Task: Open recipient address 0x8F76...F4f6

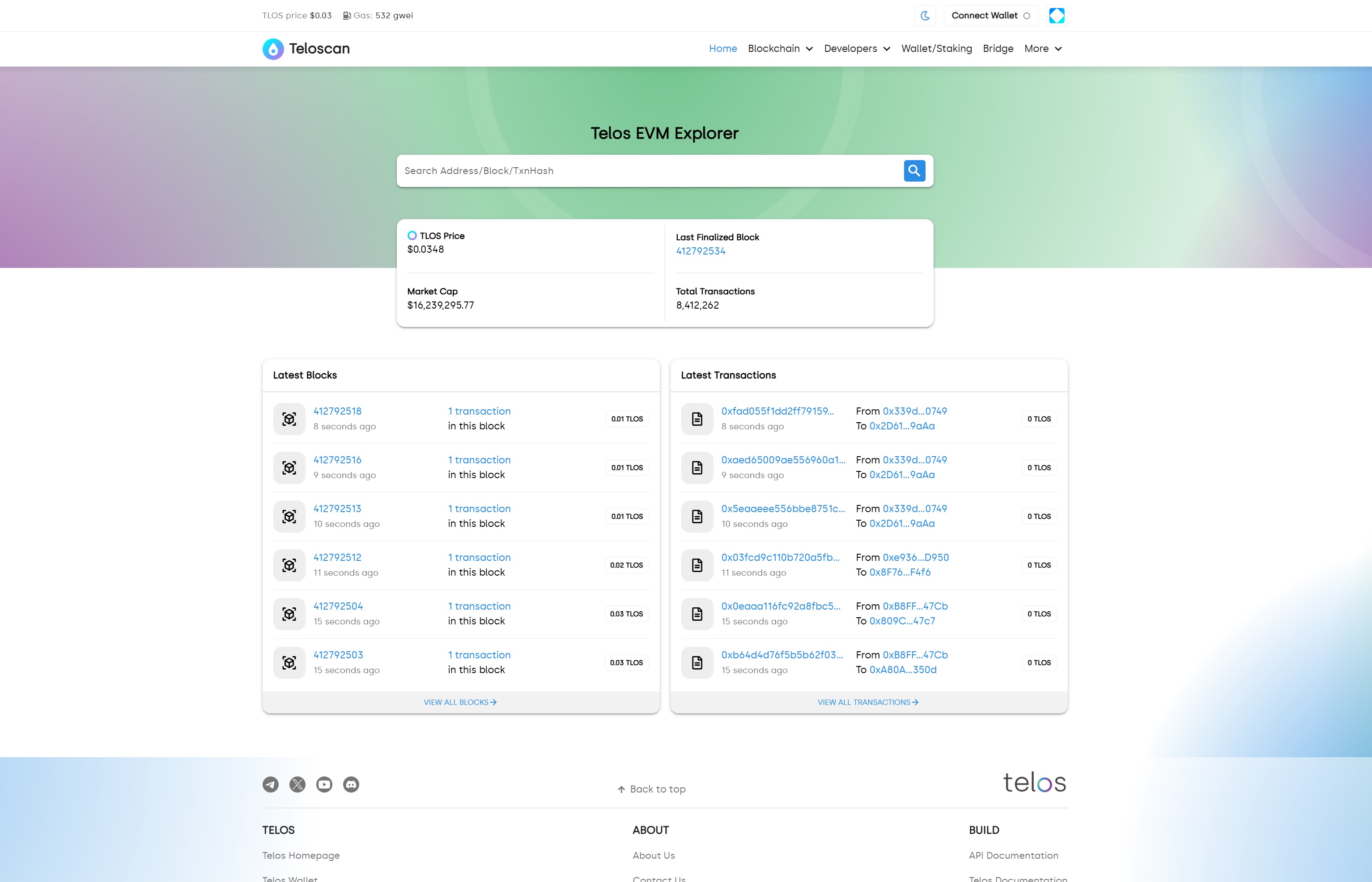Action: tap(900, 572)
